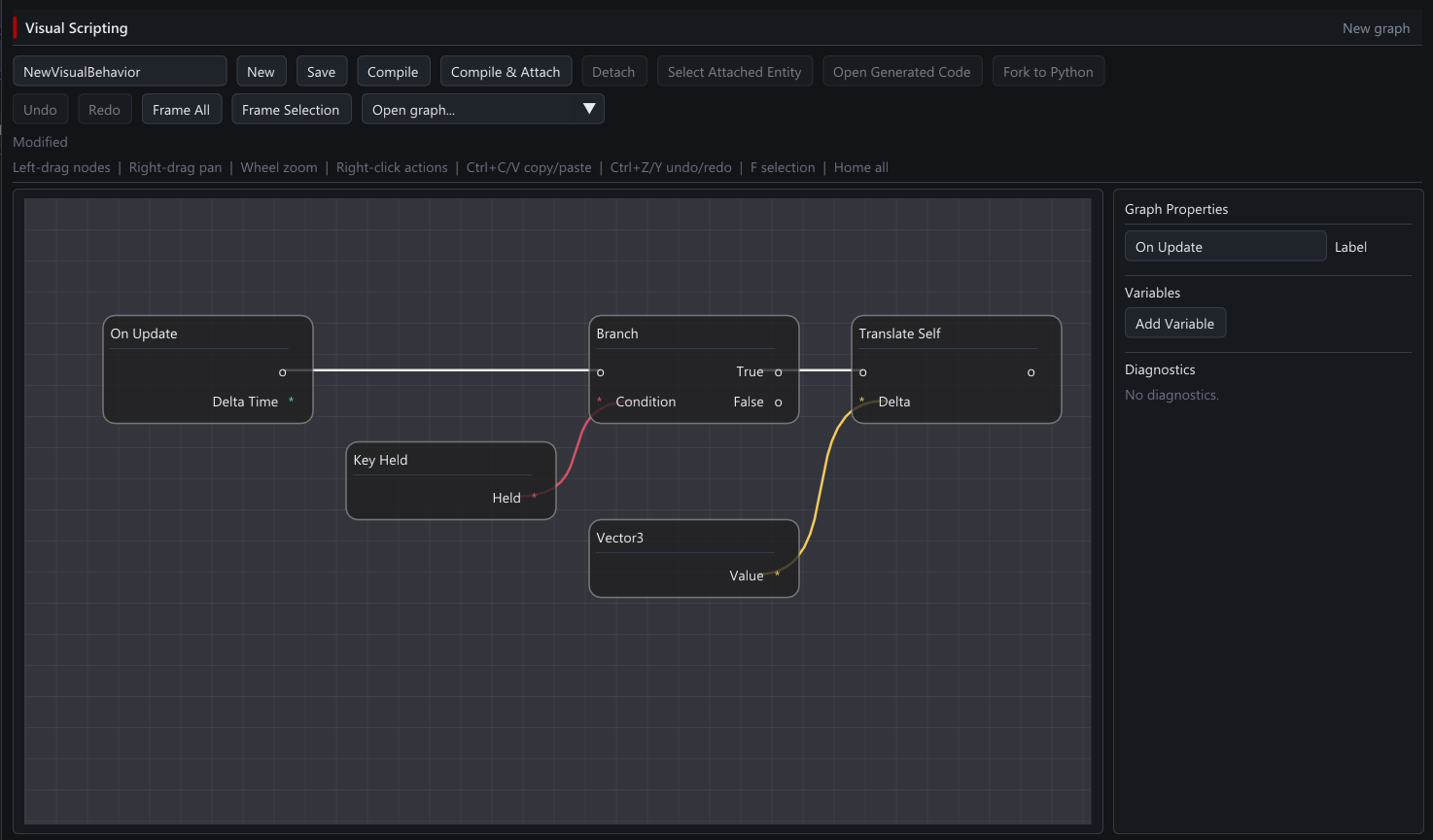
Task: Click the yellow Value to Delta wire
Action: [x=821, y=486]
